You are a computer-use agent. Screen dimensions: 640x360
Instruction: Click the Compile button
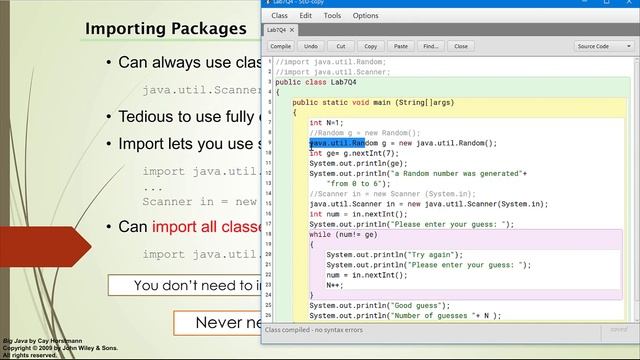click(x=280, y=46)
